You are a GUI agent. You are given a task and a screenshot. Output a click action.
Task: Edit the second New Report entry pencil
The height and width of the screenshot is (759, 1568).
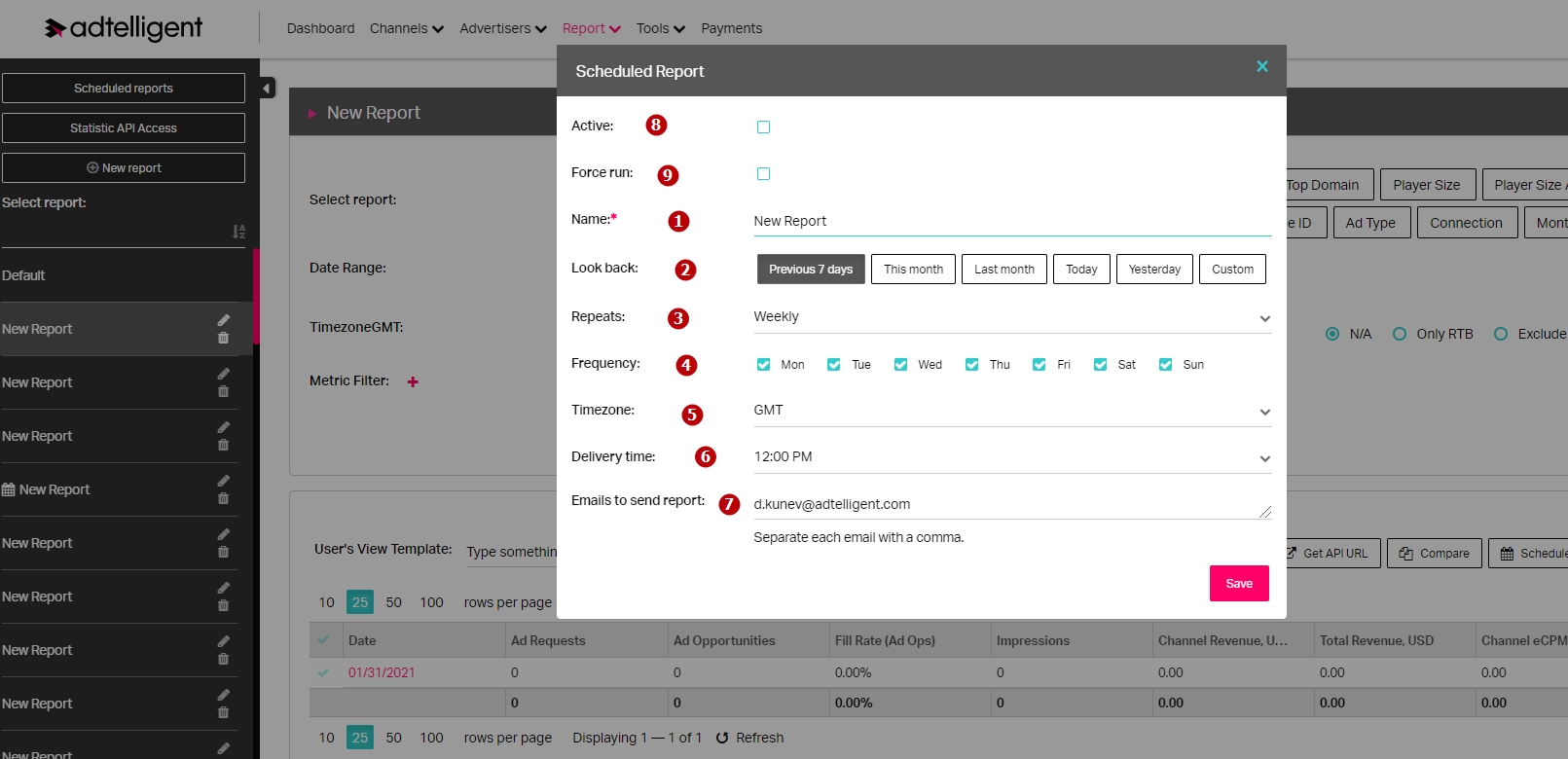(223, 374)
